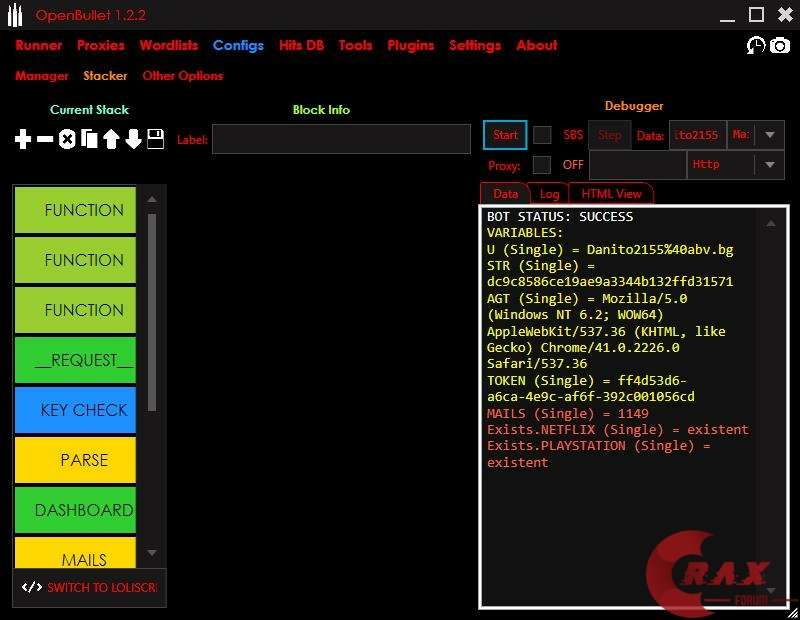
Task: Maximize the OpenBullet window
Action: click(x=756, y=14)
